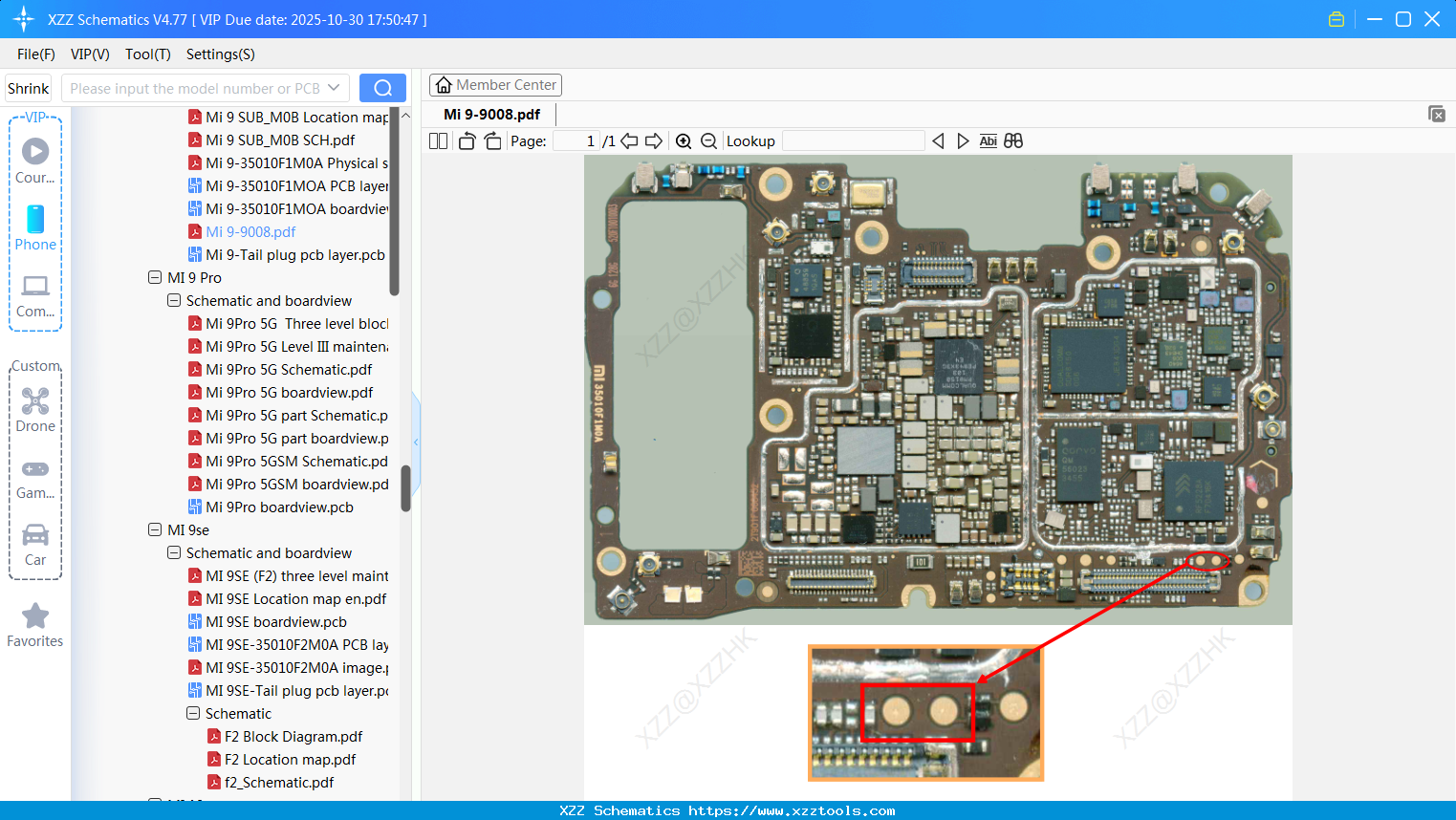Open Mi 9Pro 5GSM Schematic.pdf
This screenshot has height=820, width=1456.
point(297,462)
